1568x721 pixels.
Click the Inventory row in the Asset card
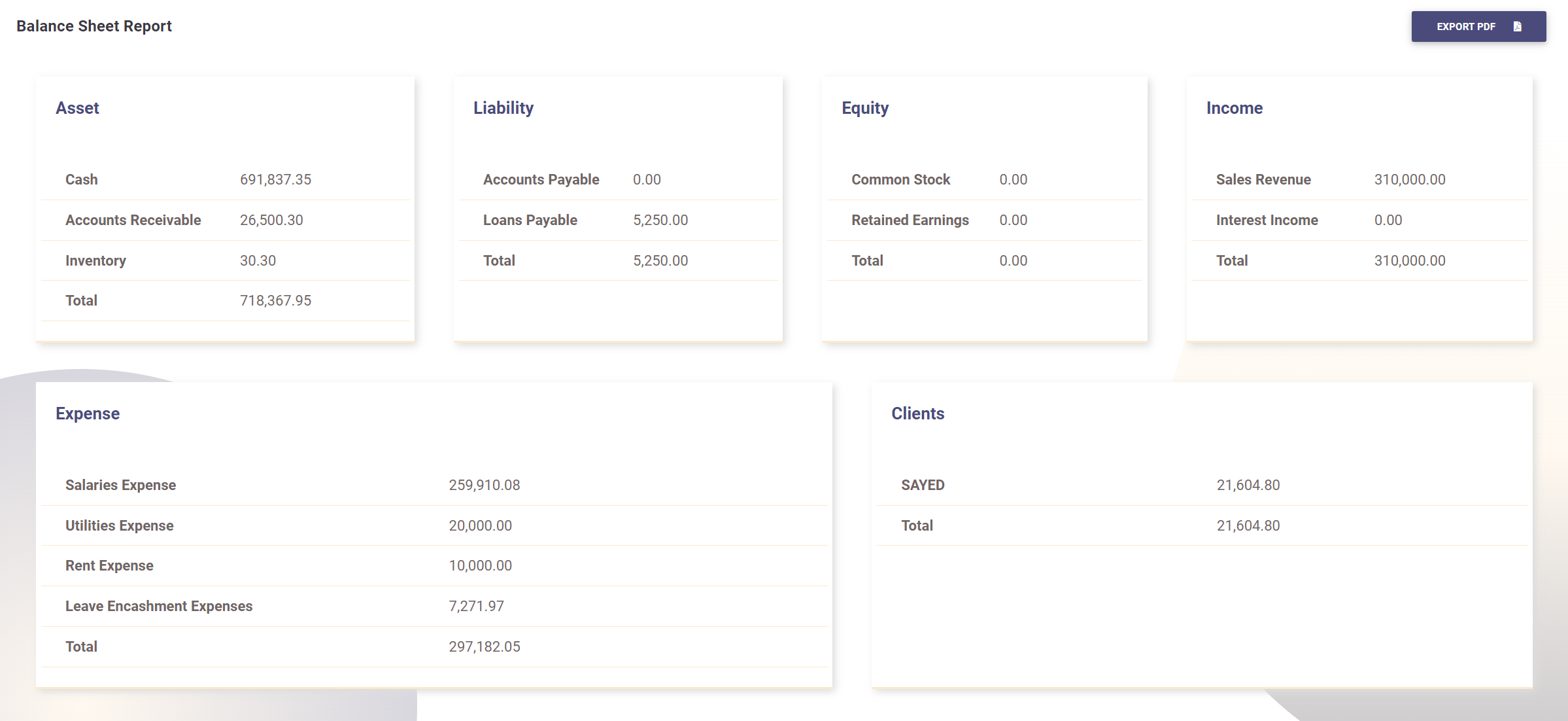(95, 260)
